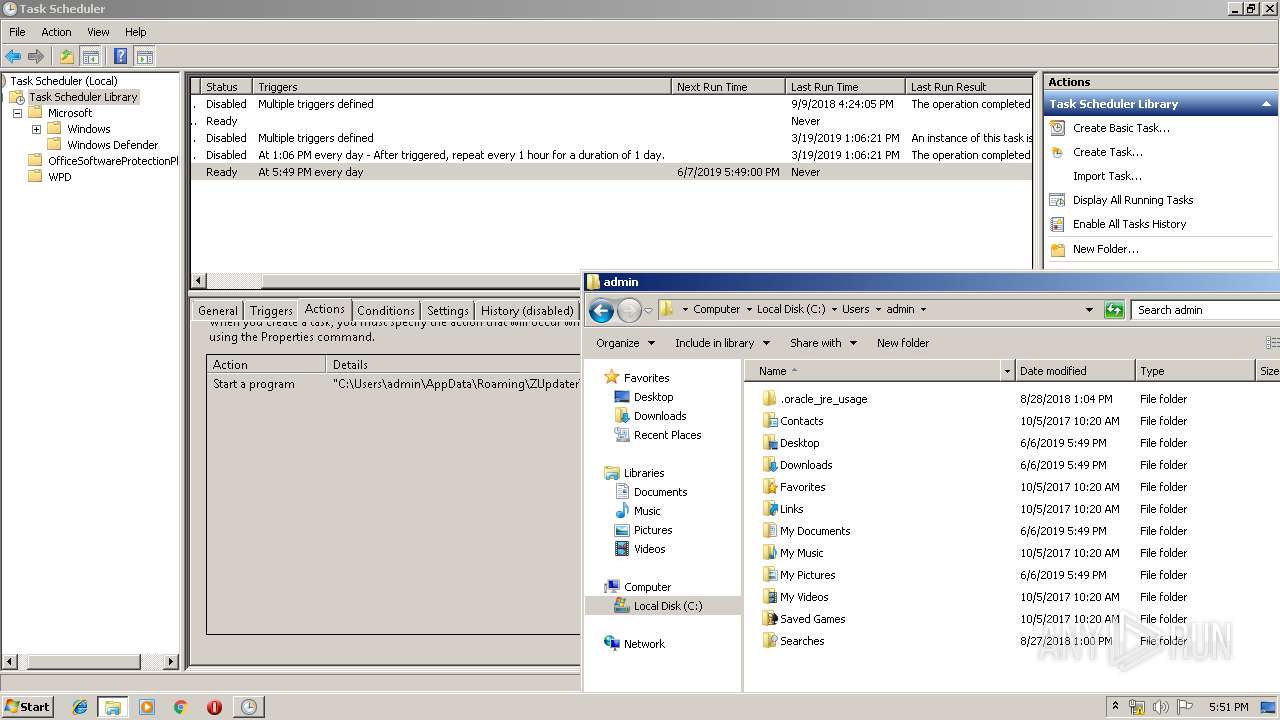The image size is (1280, 720).
Task: Open Windows Media Player taskbar icon
Action: pyautogui.click(x=147, y=707)
